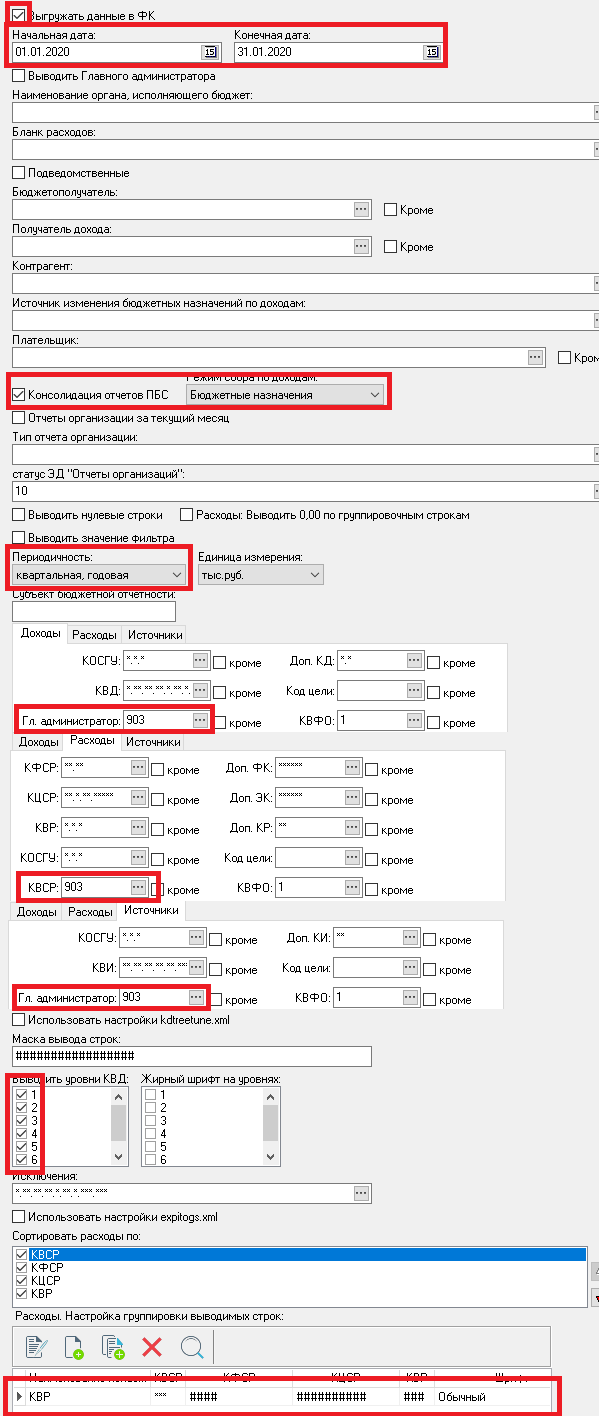Toggle Консолидация отчетов ПБС checkbox
The image size is (600, 1416).
19,395
